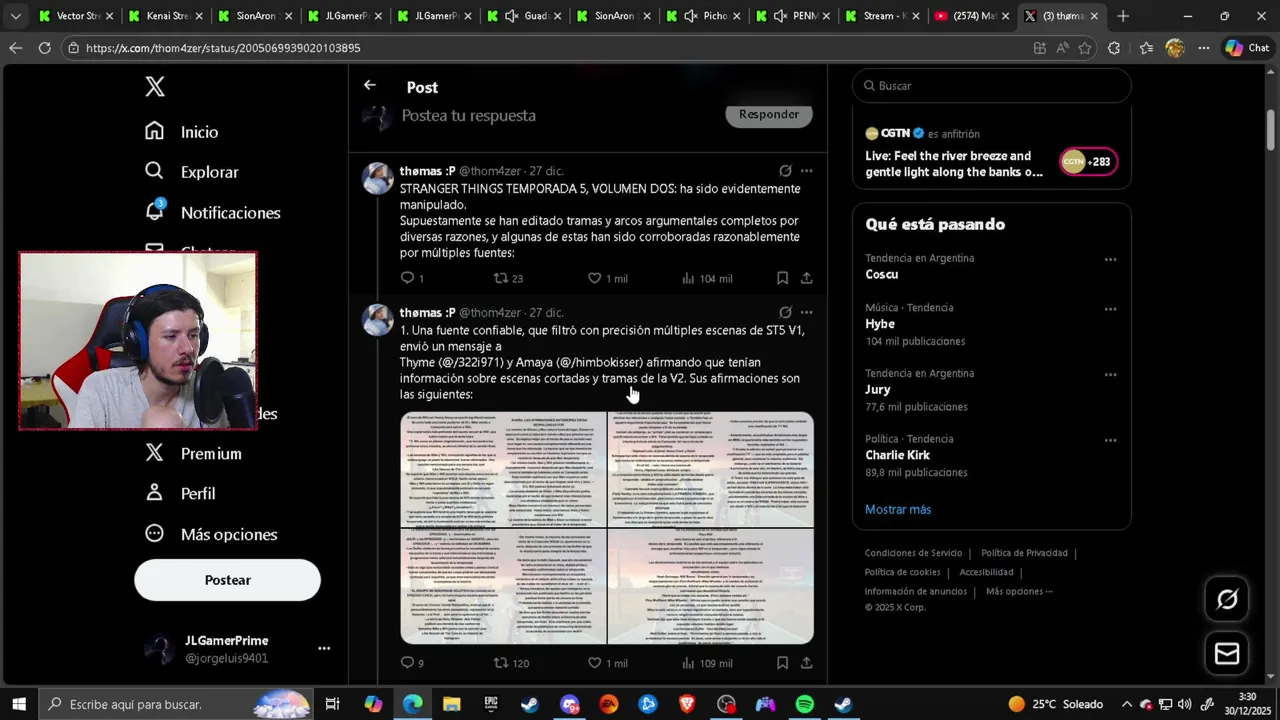This screenshot has width=1280, height=720.
Task: Open the messages floating button
Action: (1227, 654)
